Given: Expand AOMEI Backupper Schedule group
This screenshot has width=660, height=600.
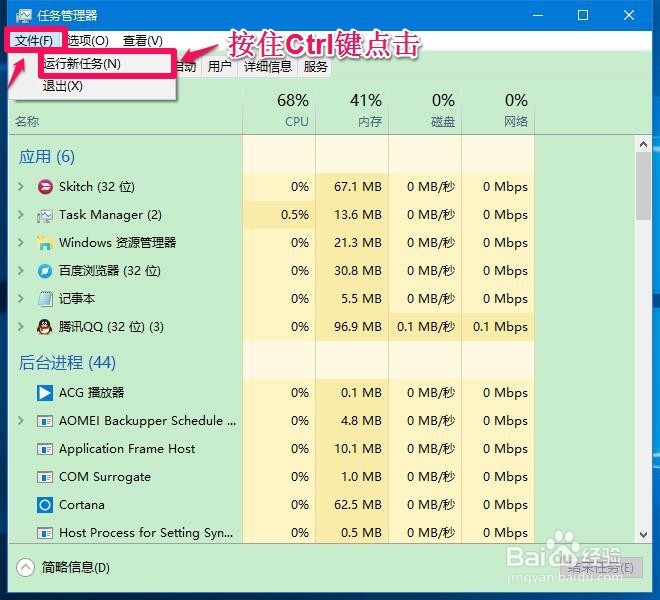Looking at the screenshot, I should pos(21,421).
